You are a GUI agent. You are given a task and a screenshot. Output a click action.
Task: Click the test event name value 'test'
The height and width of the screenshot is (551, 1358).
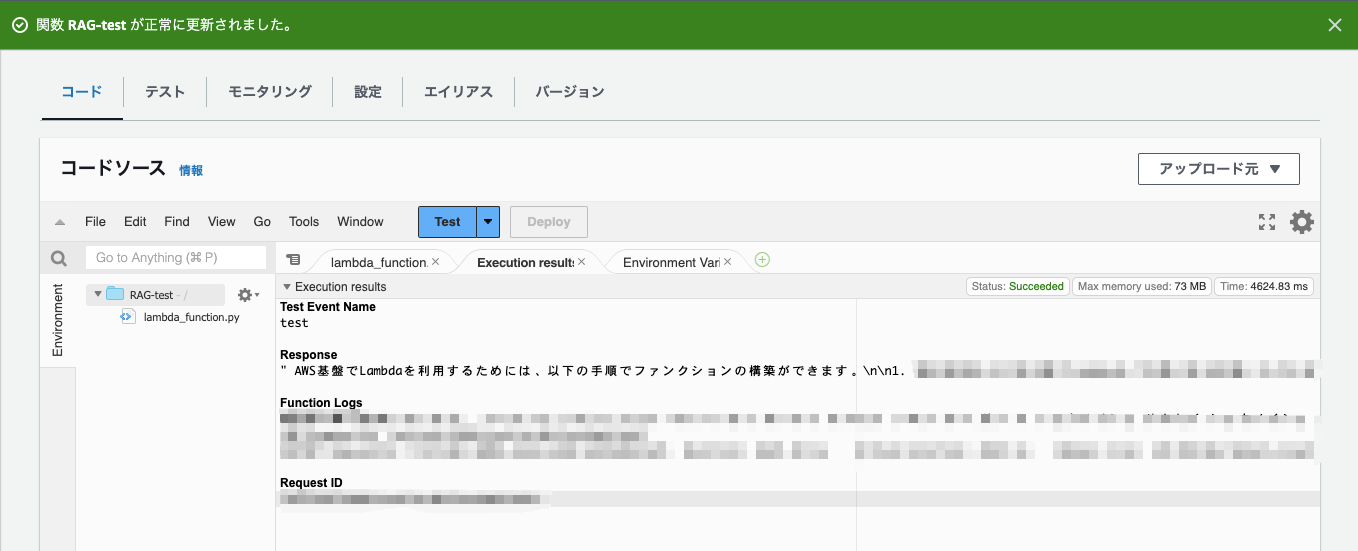[x=294, y=323]
